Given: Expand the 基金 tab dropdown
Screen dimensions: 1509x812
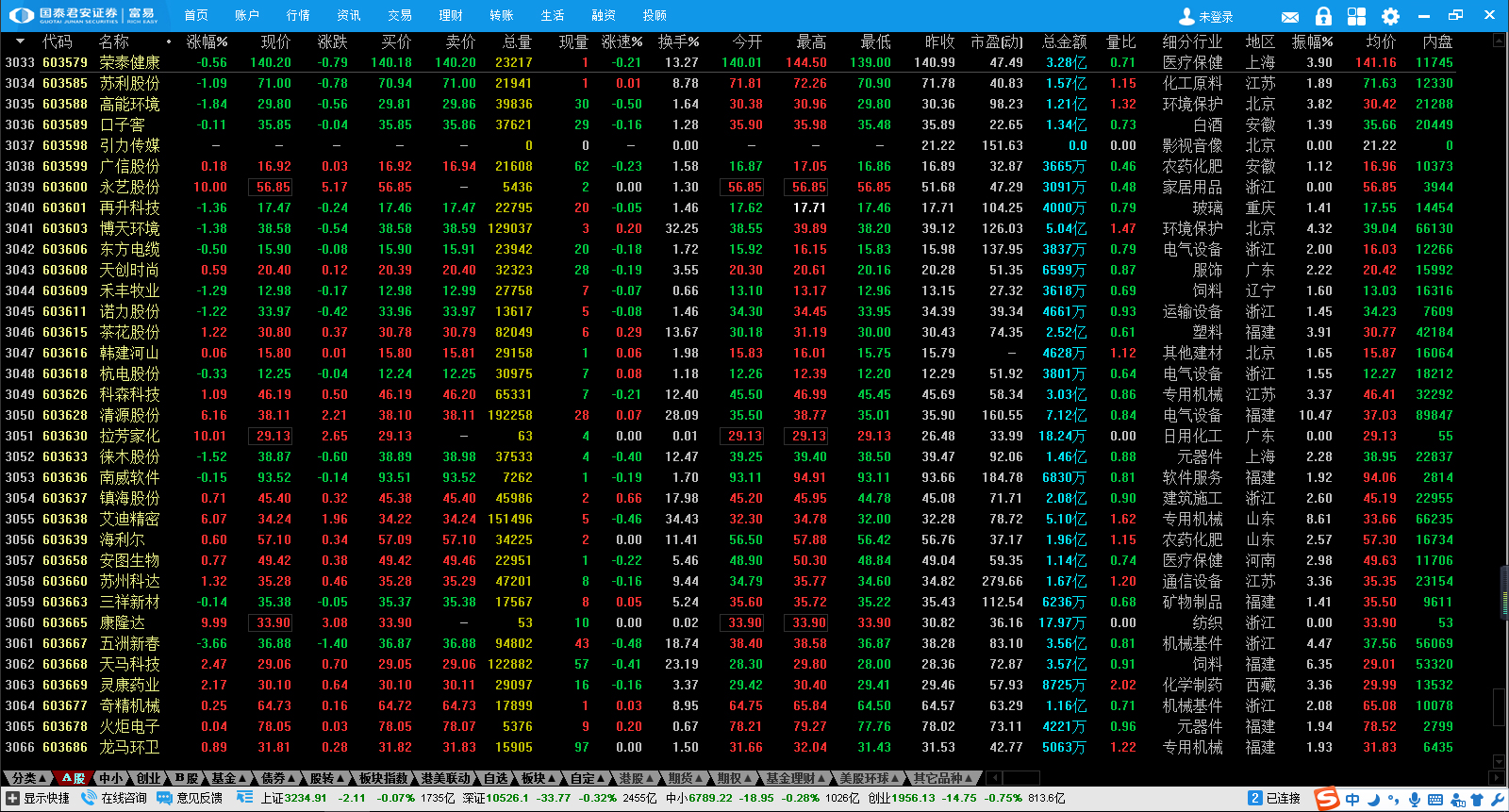Looking at the screenshot, I should 228,778.
